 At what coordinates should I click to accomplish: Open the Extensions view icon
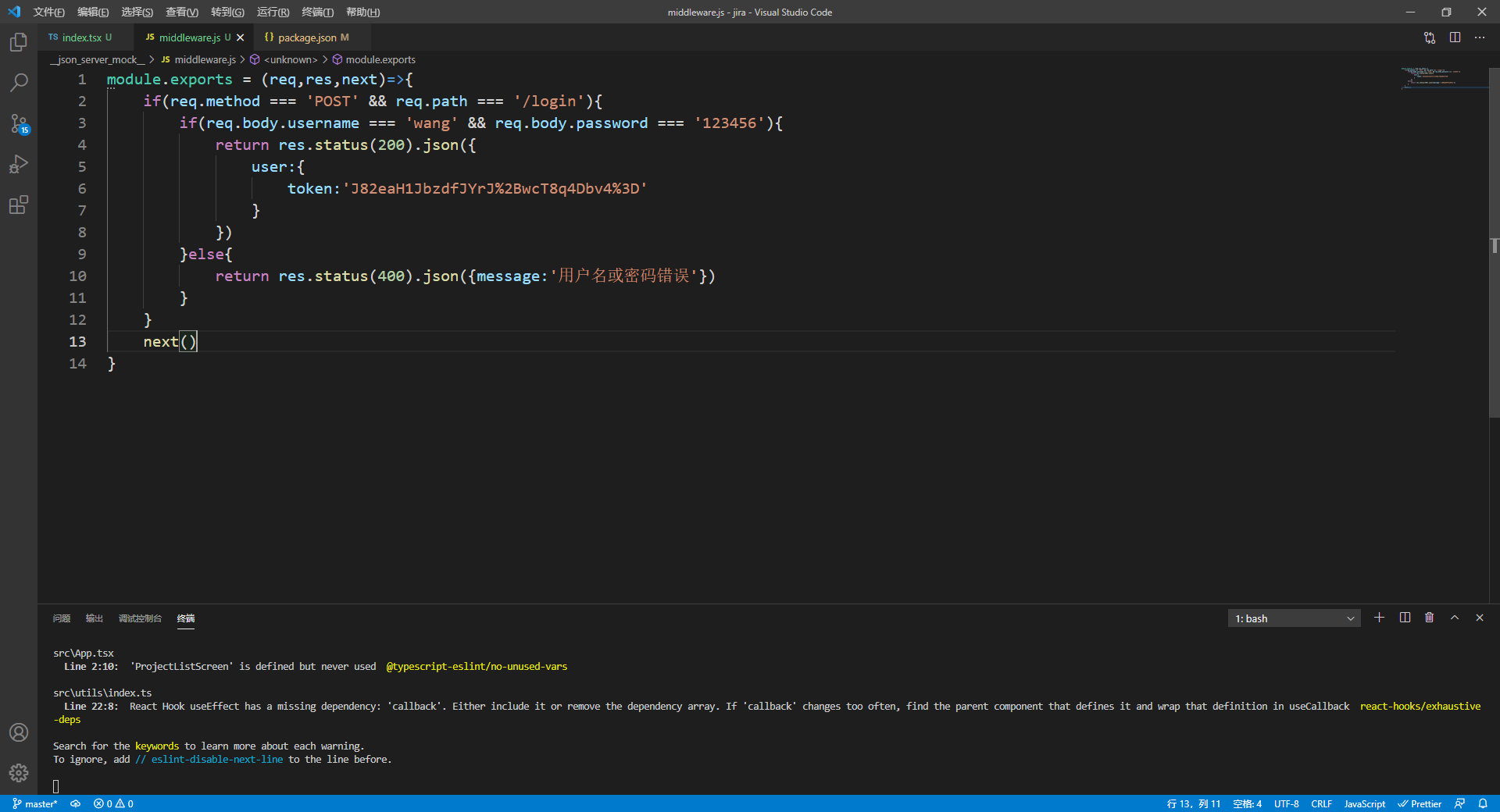coord(19,205)
